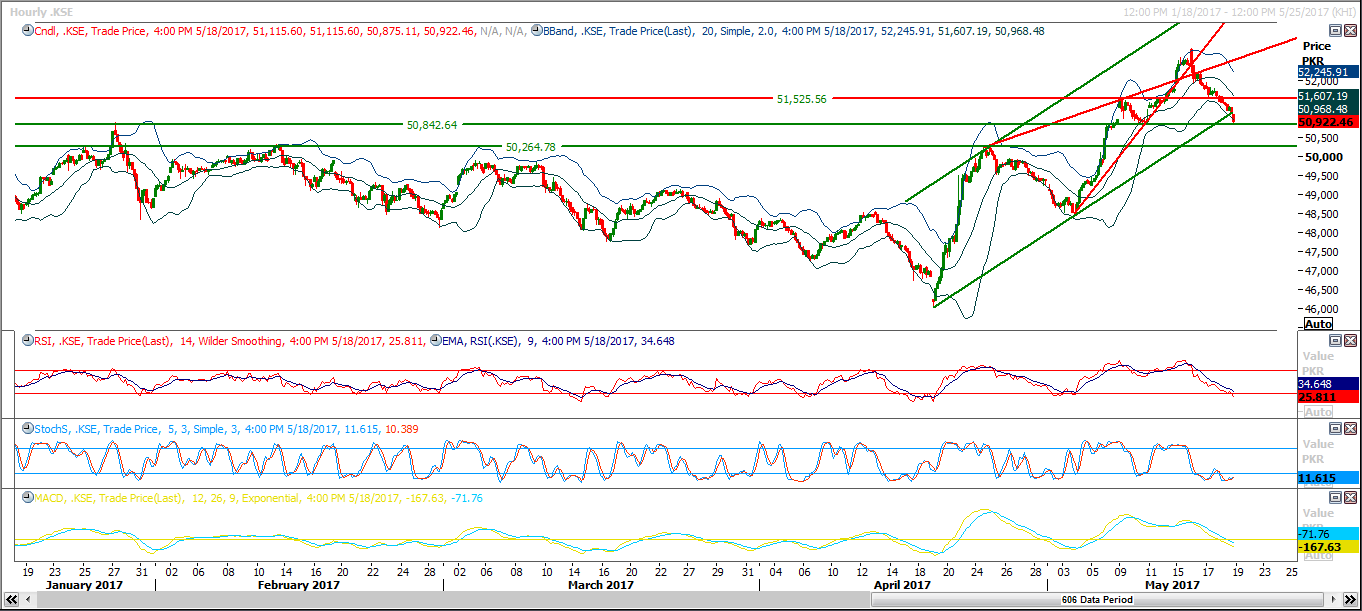
Task: Click the 25.811 RSI value tag
Action: 1328,397
